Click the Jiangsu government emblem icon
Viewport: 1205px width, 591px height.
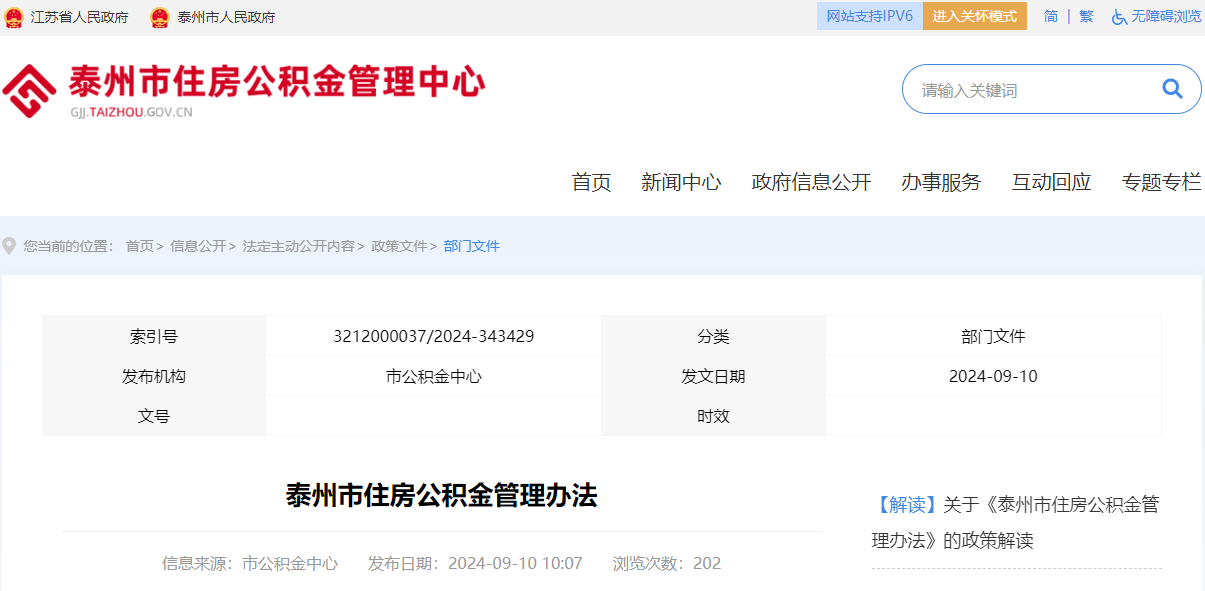[x=14, y=17]
